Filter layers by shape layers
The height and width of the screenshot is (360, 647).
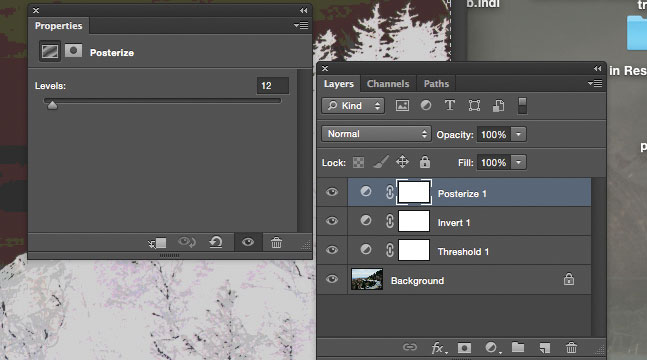474,106
